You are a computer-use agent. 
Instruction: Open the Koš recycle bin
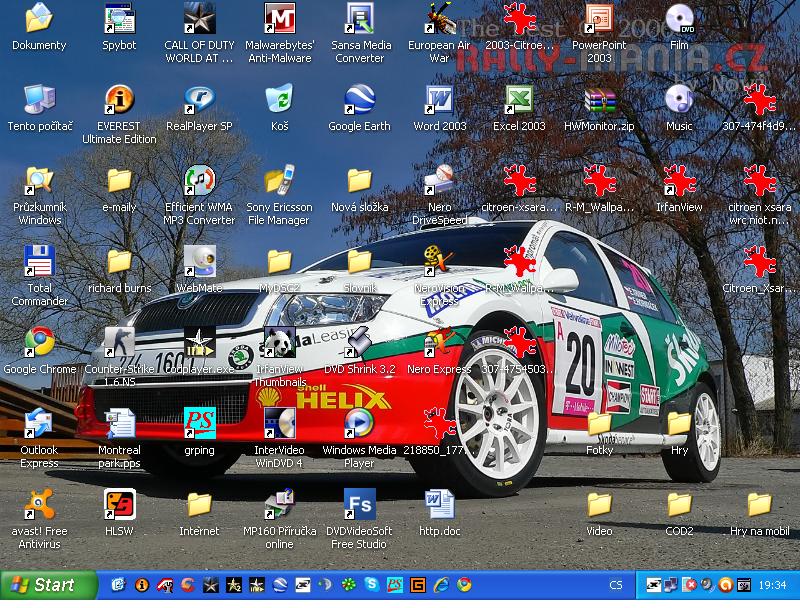pos(279,100)
